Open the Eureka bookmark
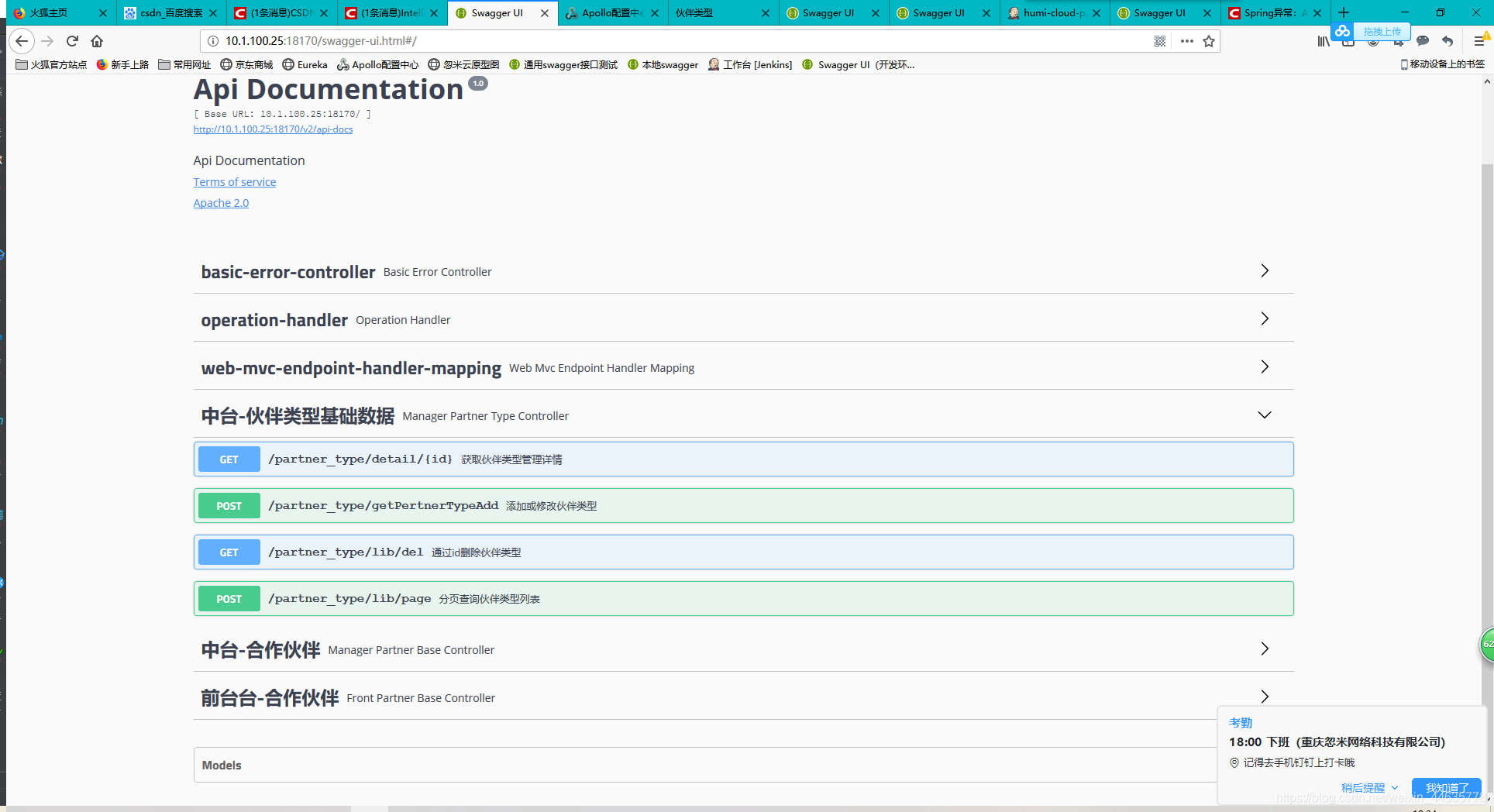 305,64
